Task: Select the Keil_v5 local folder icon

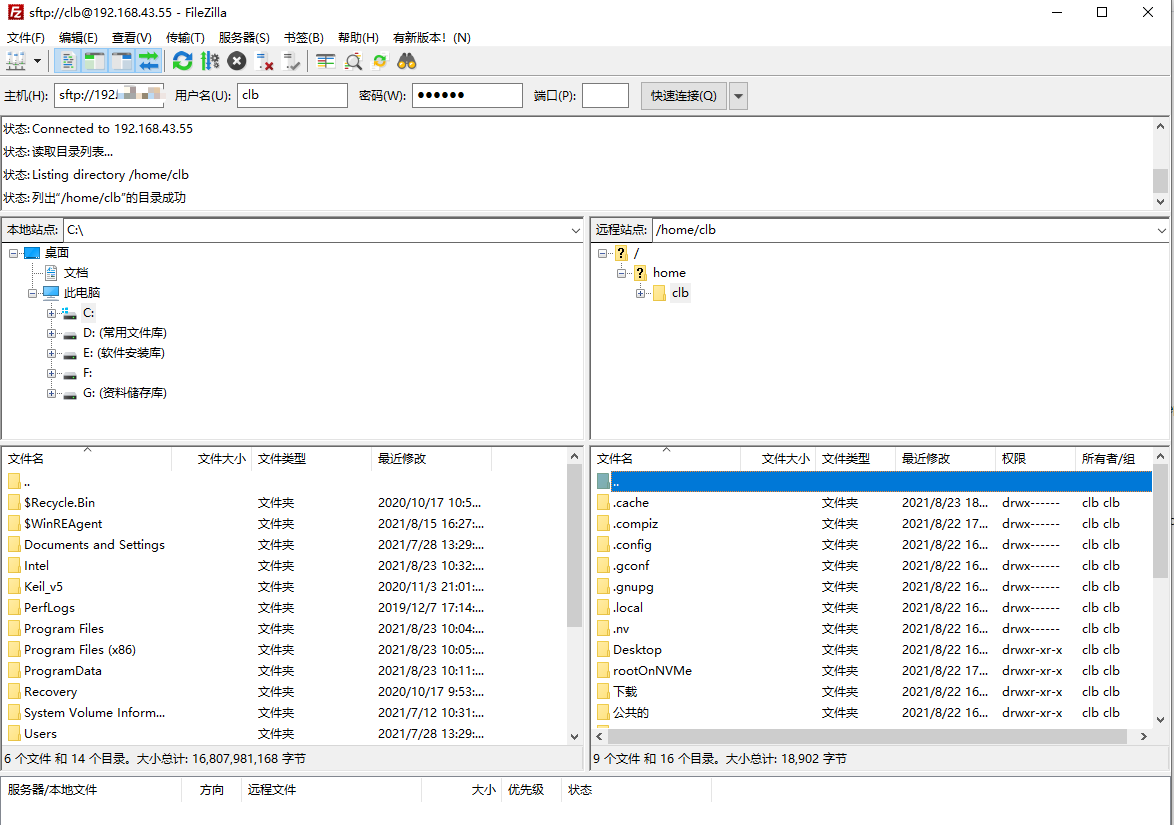Action: pyautogui.click(x=14, y=587)
